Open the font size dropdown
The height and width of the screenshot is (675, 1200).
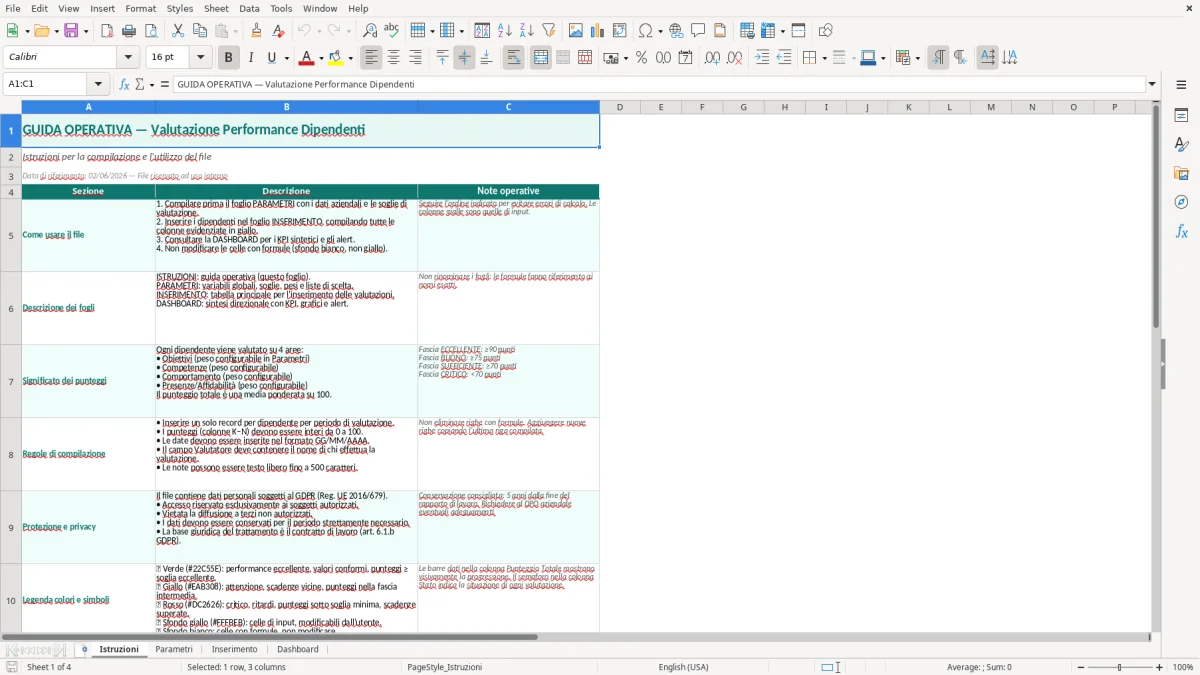coord(201,58)
